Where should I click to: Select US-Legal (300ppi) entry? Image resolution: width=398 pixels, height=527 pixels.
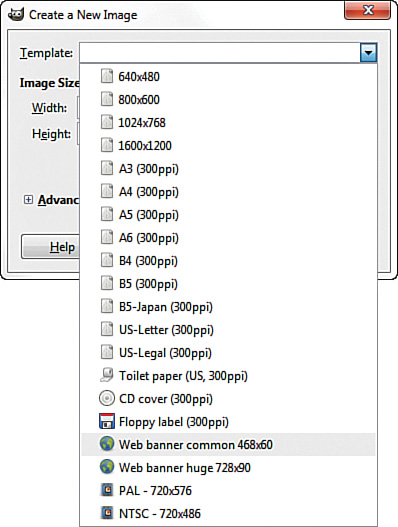coord(228,353)
